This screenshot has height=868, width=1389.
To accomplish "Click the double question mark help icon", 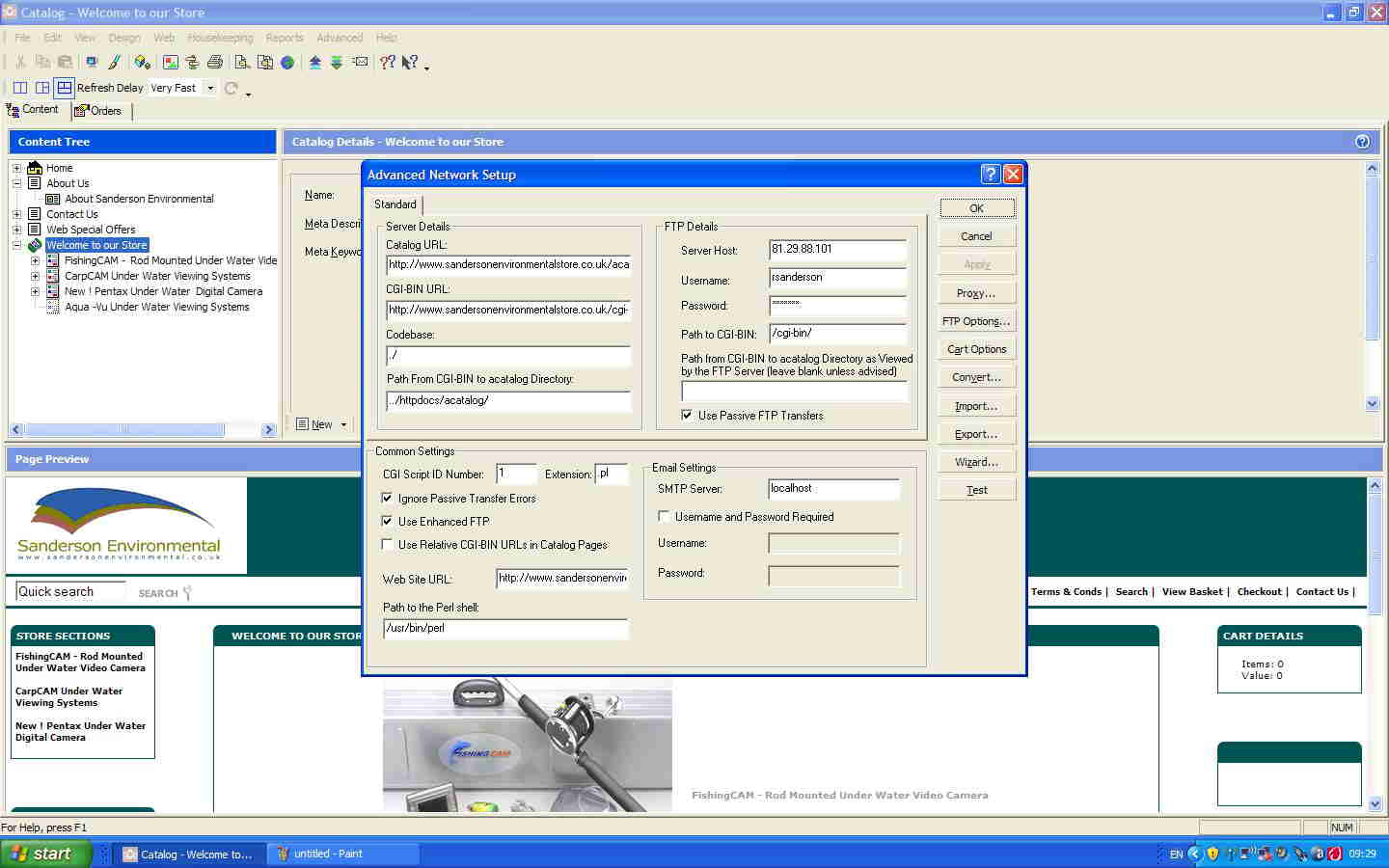I will tap(388, 63).
